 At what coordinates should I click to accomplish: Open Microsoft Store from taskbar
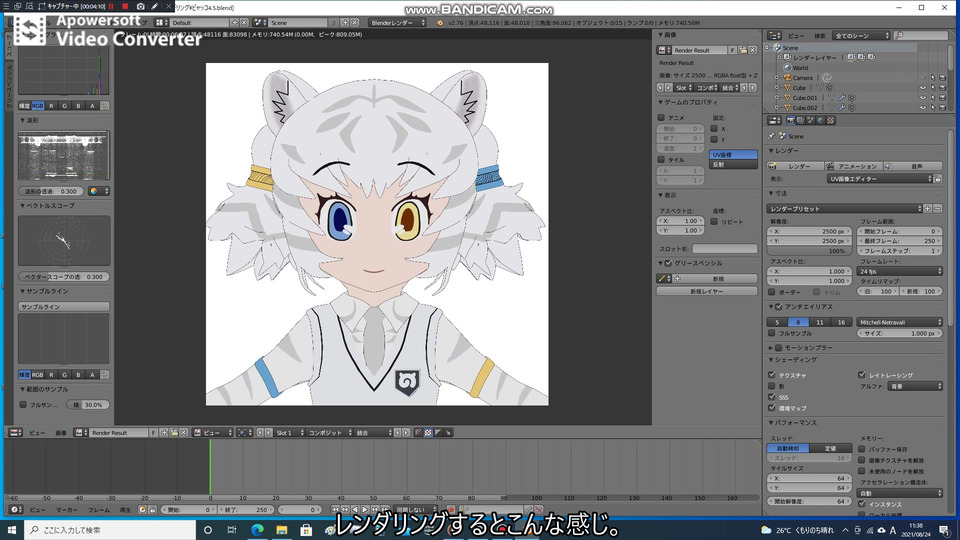pyautogui.click(x=306, y=530)
